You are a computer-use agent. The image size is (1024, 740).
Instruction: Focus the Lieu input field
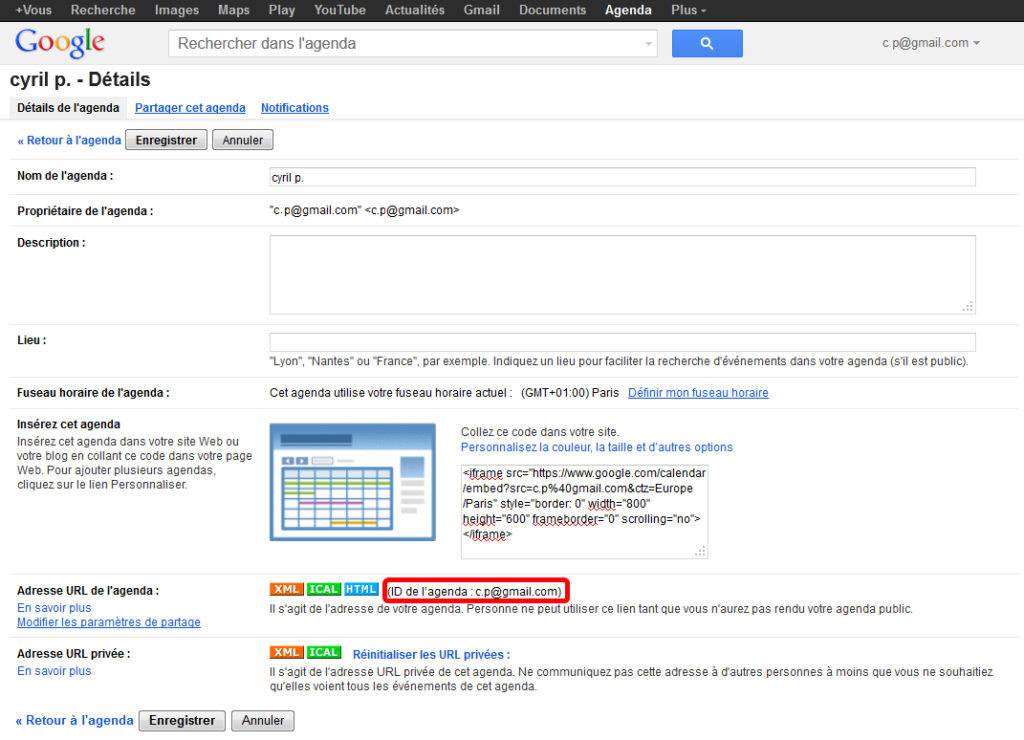click(x=622, y=342)
